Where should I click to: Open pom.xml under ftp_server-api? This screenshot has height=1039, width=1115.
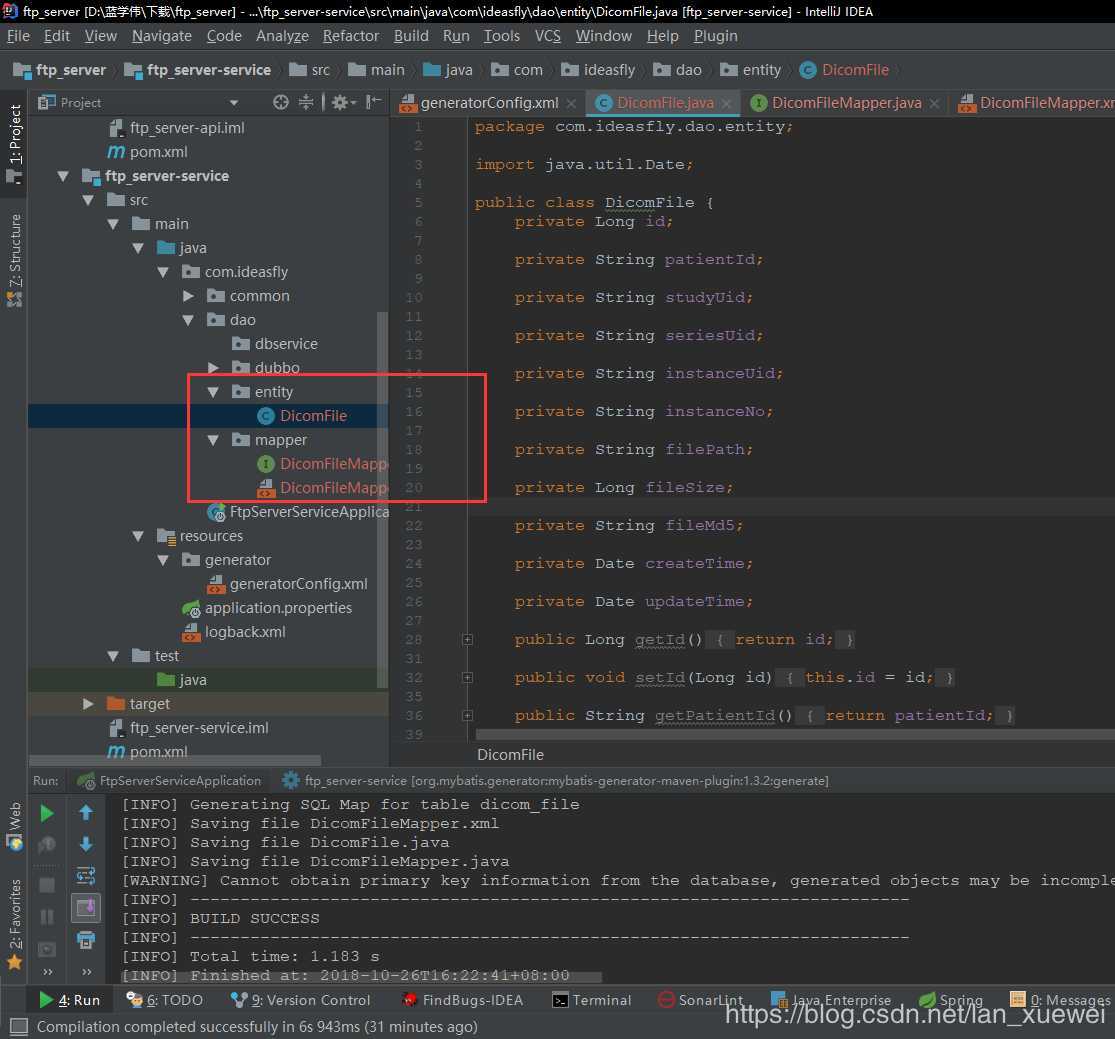tap(147, 152)
